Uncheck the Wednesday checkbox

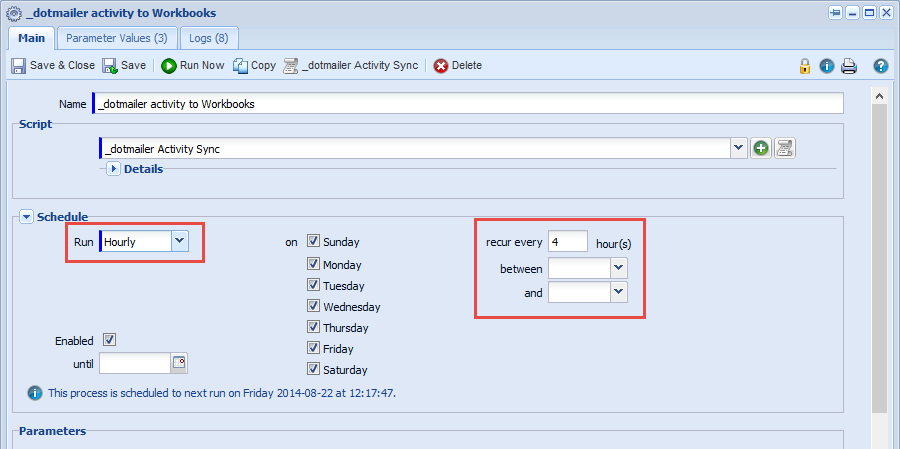tap(313, 306)
